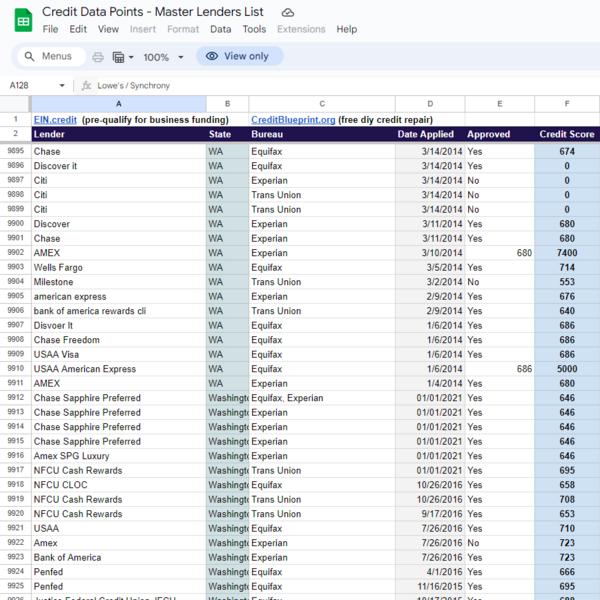600x600 pixels.
Task: Select column F header
Action: [x=567, y=104]
